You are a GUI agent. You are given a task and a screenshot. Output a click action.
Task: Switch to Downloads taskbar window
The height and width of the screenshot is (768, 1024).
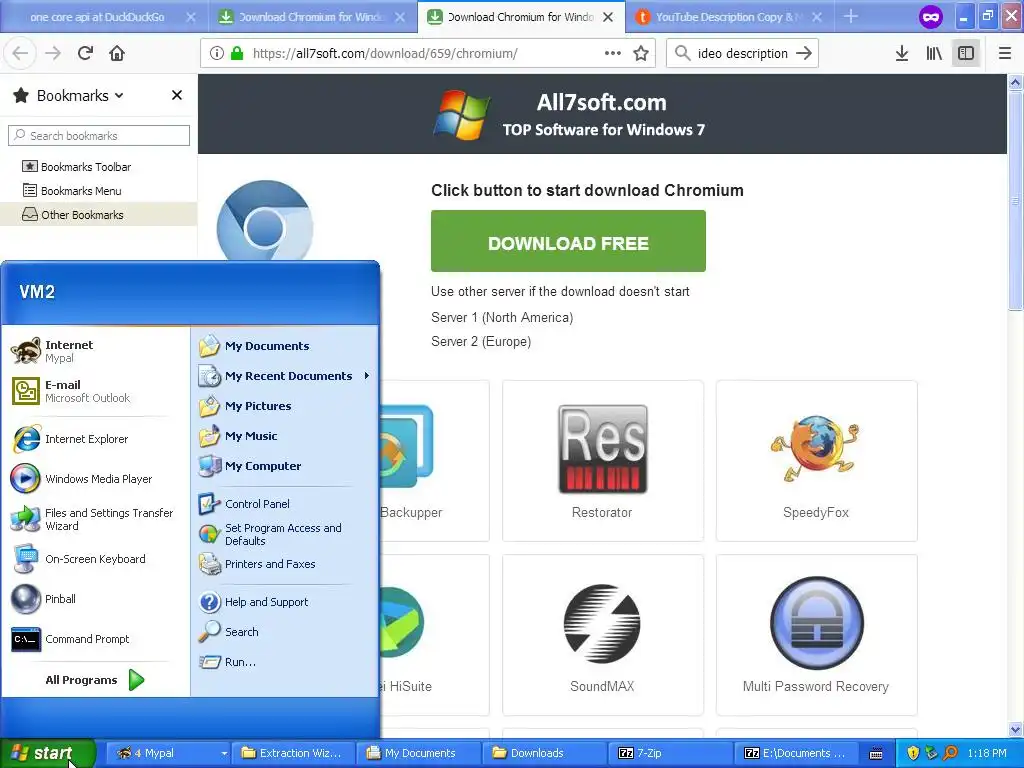click(546, 753)
